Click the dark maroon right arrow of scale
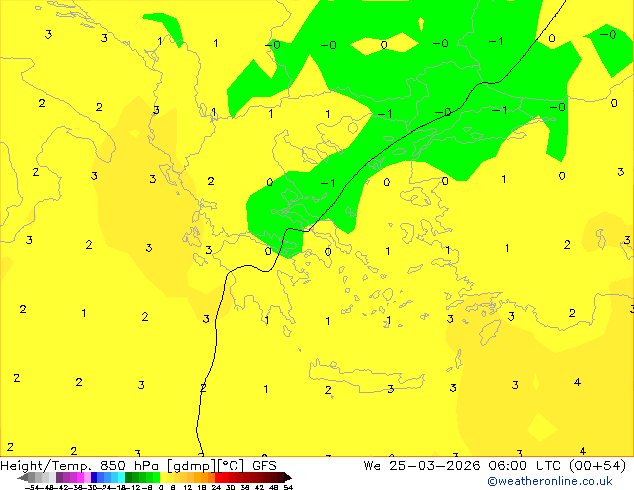The height and width of the screenshot is (490, 634). coord(288,478)
